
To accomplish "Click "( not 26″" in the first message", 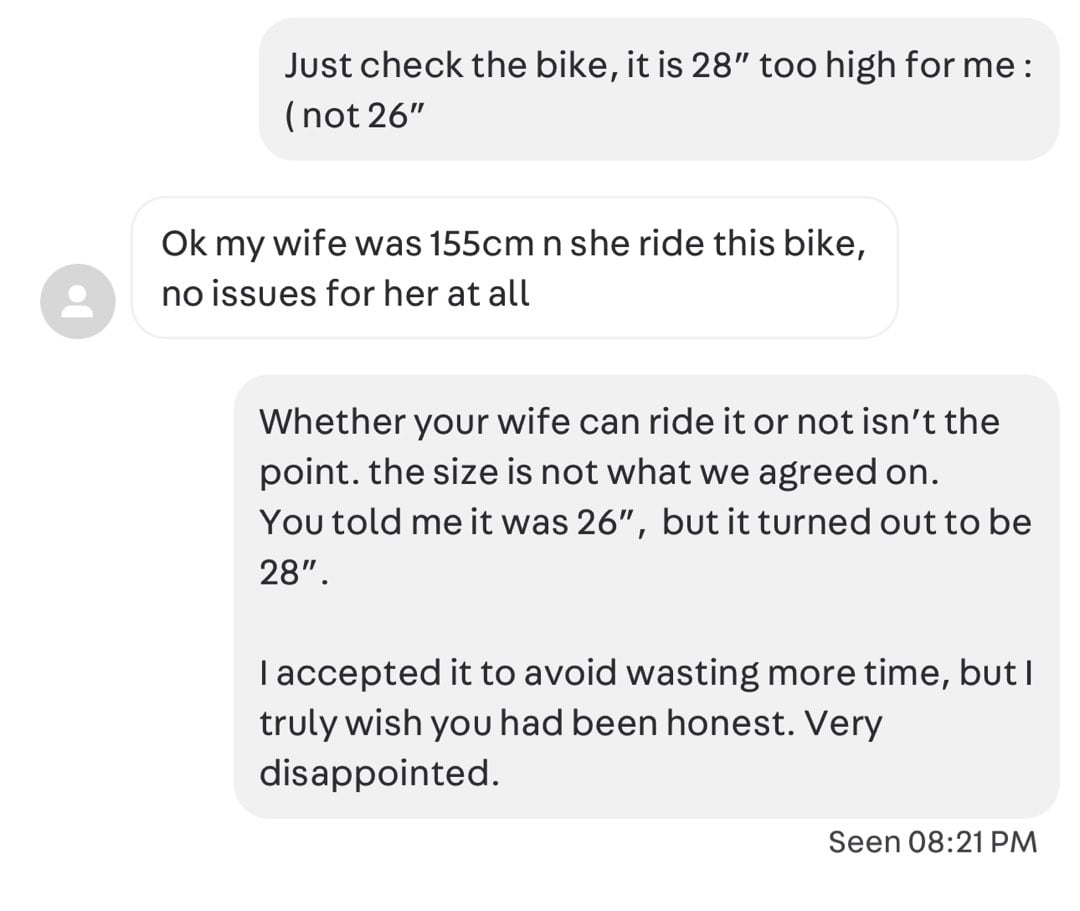I will point(355,116).
